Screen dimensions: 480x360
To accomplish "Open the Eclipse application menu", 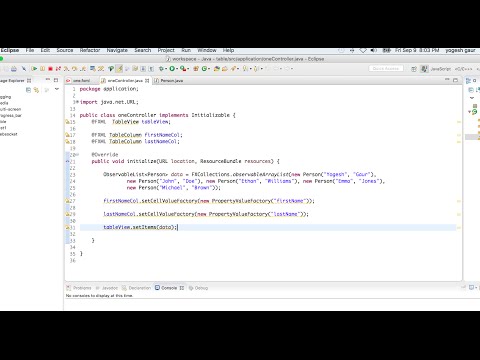I will tap(10, 50).
